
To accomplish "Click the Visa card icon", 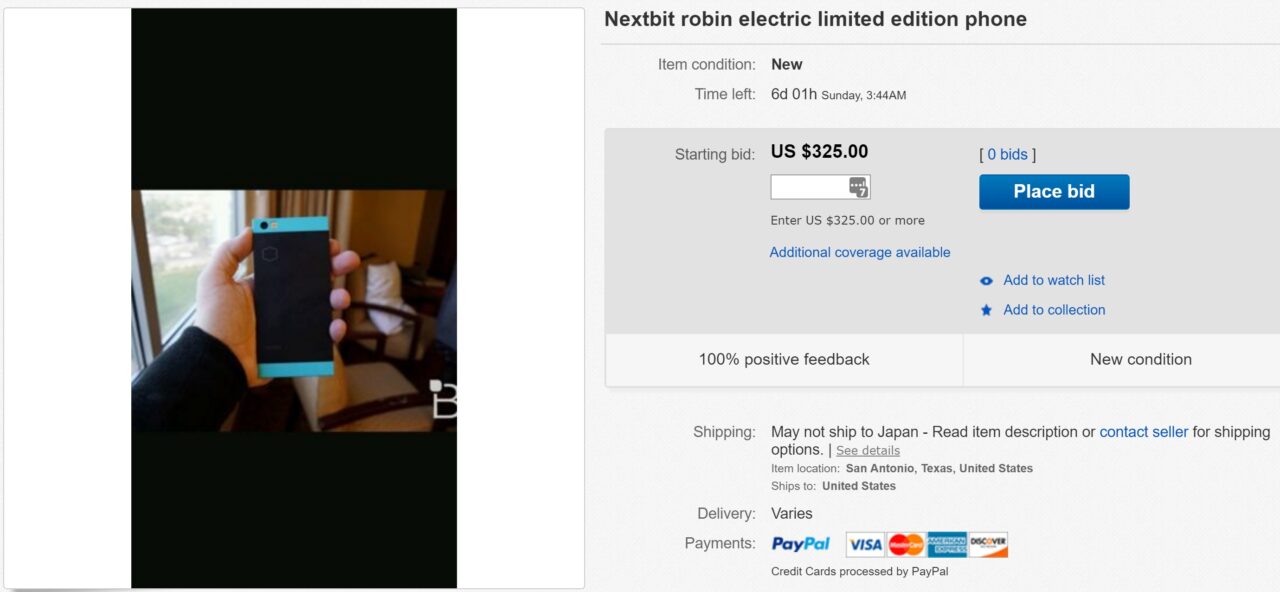I will click(x=865, y=544).
